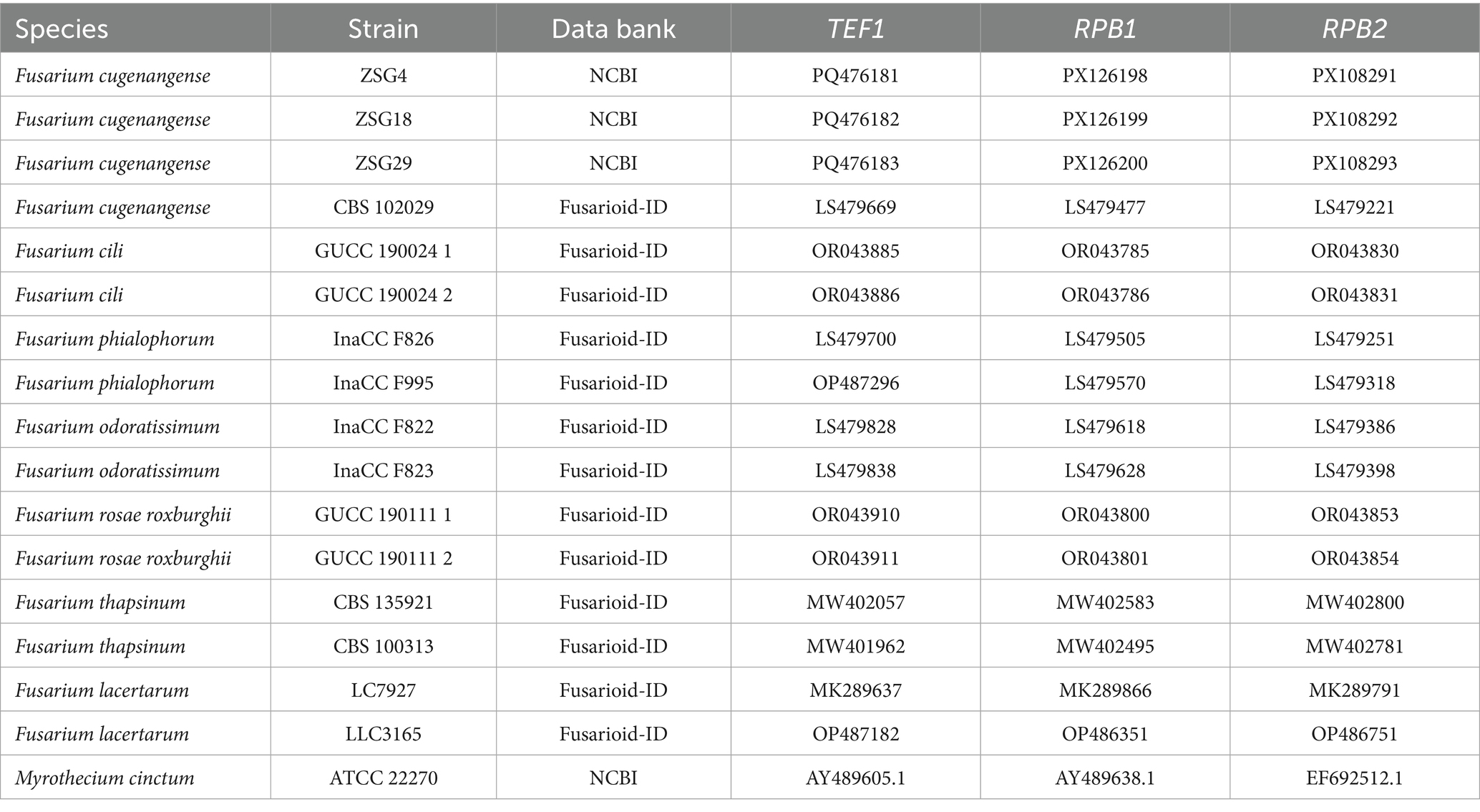1480x812 pixels.
Task: Click RPB2 accession MK289791
Action: click(1354, 690)
